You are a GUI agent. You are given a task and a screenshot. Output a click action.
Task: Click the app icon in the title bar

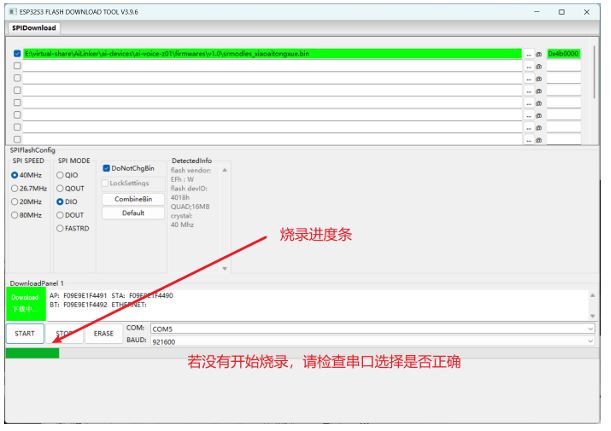click(13, 12)
